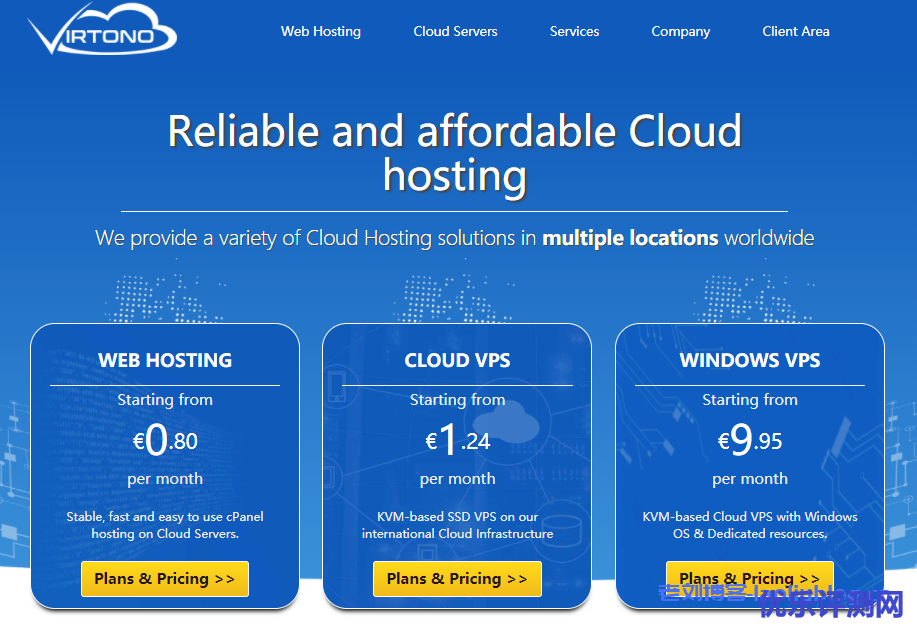Click Plans & Pricing under Windows VPS
This screenshot has width=917, height=631.
[x=749, y=577]
